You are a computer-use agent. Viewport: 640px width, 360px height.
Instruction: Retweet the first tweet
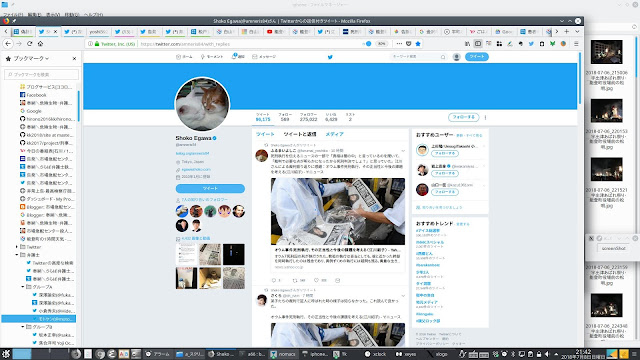click(x=295, y=280)
